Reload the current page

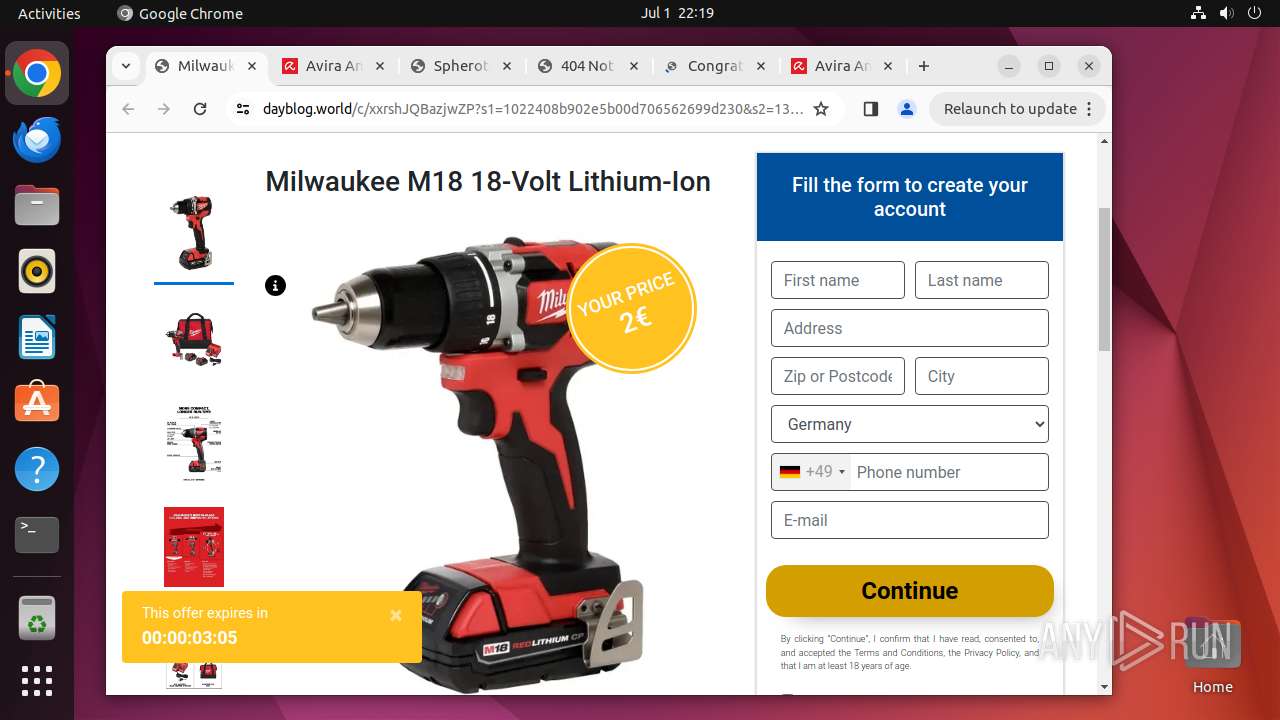pos(200,109)
